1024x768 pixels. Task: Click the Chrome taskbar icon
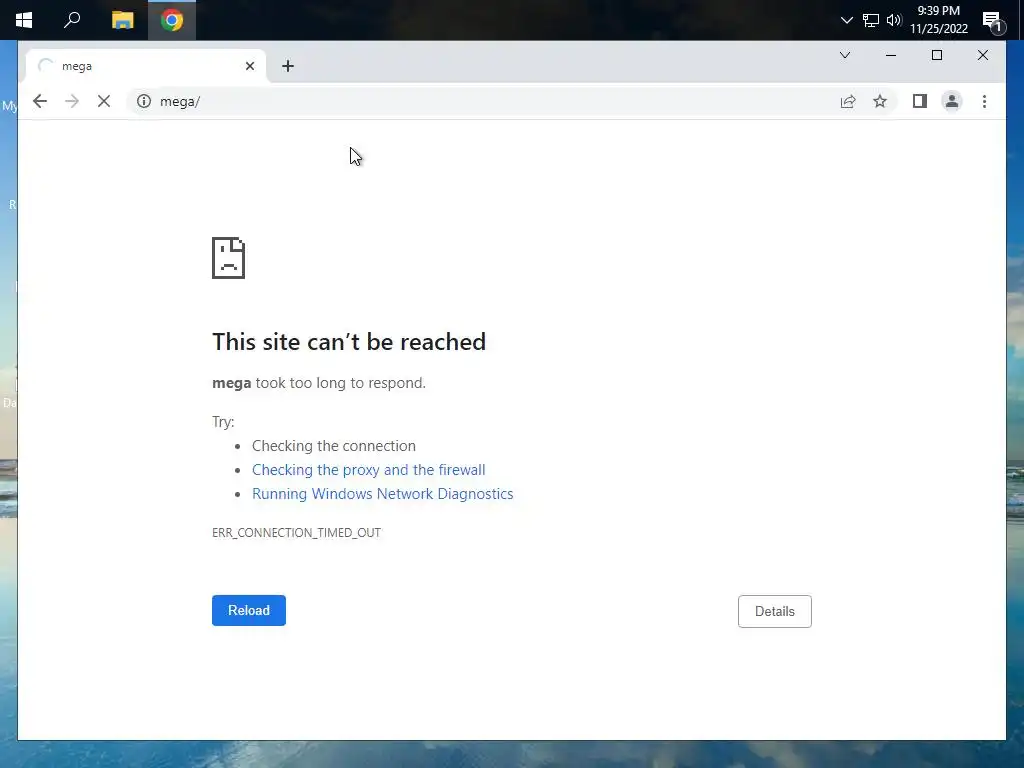point(172,20)
